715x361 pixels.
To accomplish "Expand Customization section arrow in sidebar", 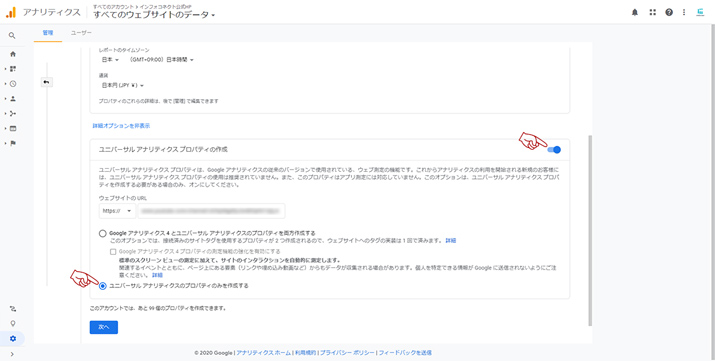I will coord(5,69).
